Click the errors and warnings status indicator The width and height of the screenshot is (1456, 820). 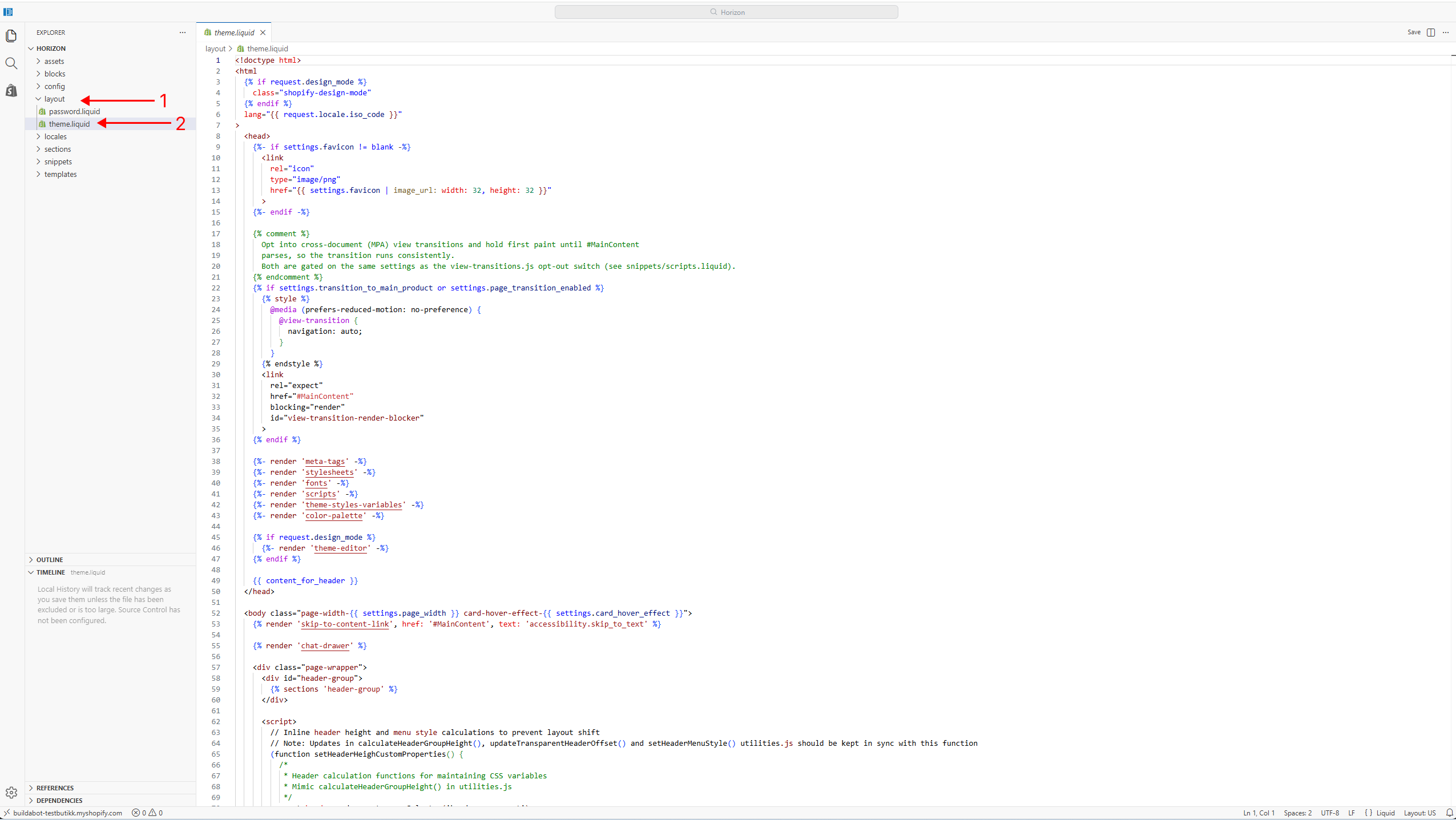(x=147, y=813)
